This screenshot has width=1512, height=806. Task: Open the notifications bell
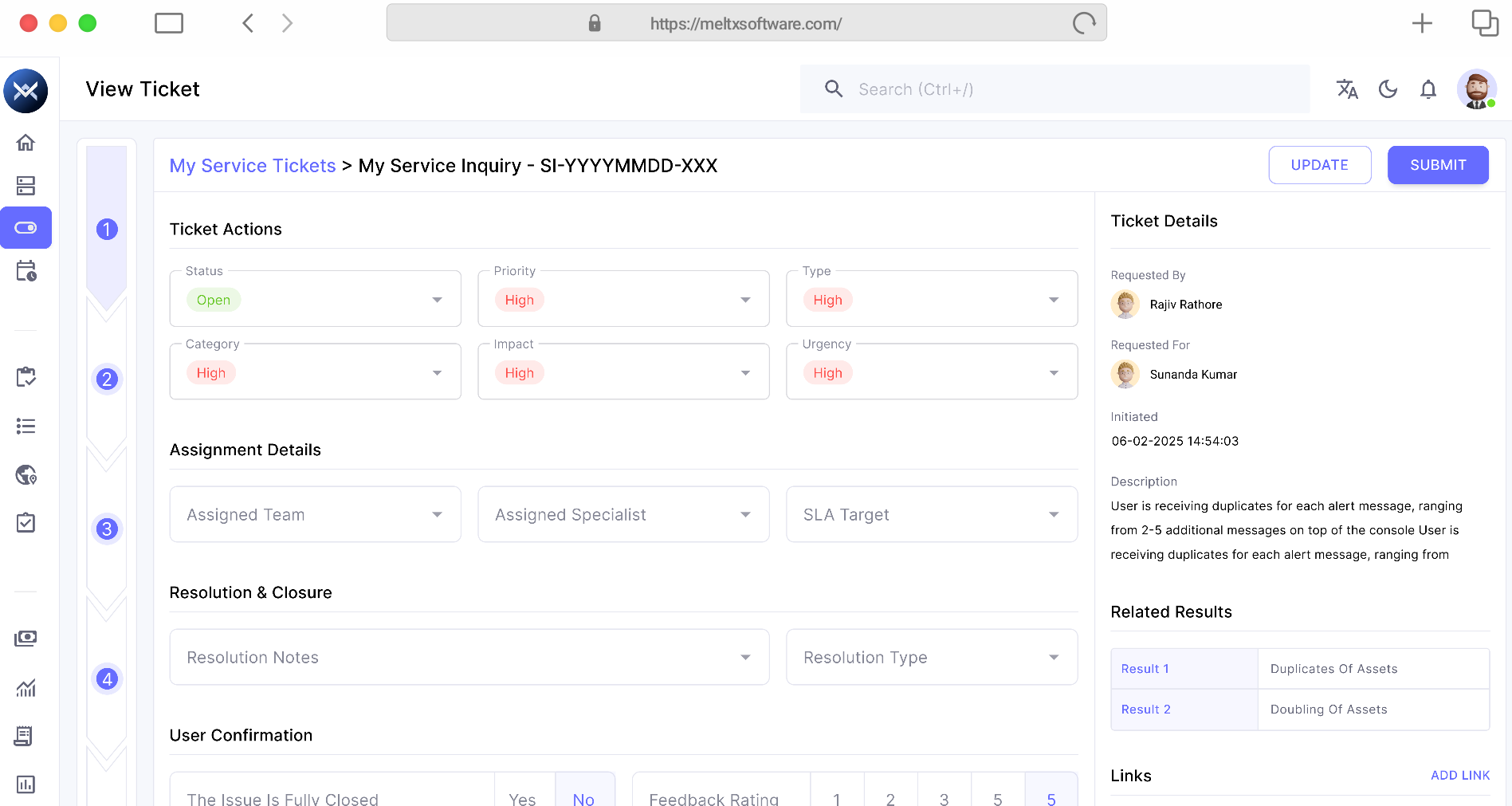click(x=1428, y=89)
